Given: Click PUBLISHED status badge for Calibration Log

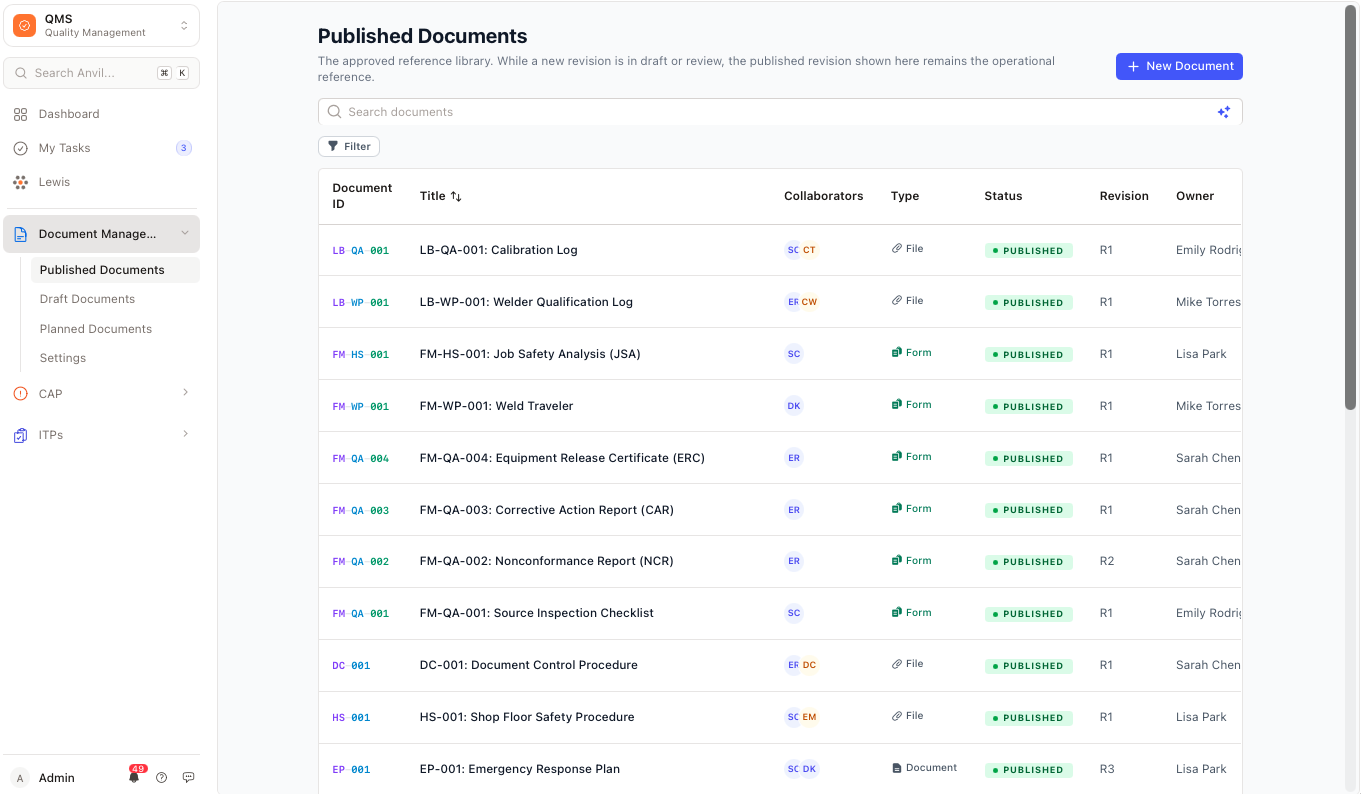Looking at the screenshot, I should coord(1028,251).
